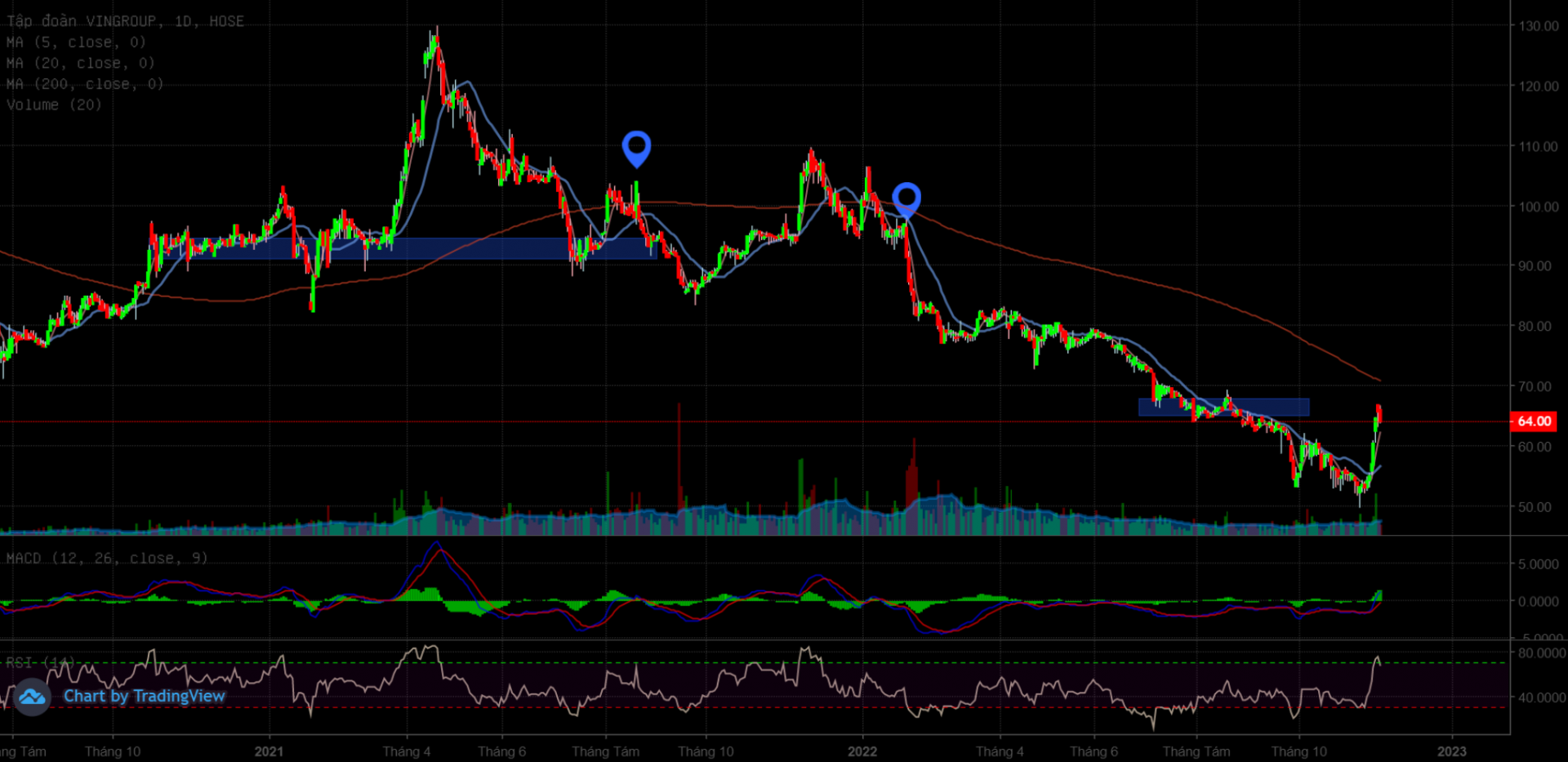Click the Tháng 4 time label following 2022

point(1000,751)
